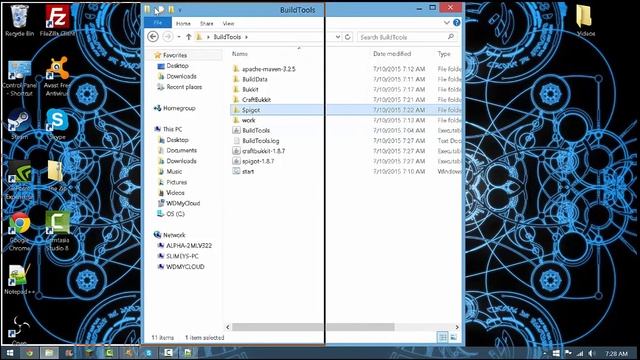This screenshot has height=360, width=640.
Task: Click the Forward arrow in Explorer
Action: click(167, 37)
